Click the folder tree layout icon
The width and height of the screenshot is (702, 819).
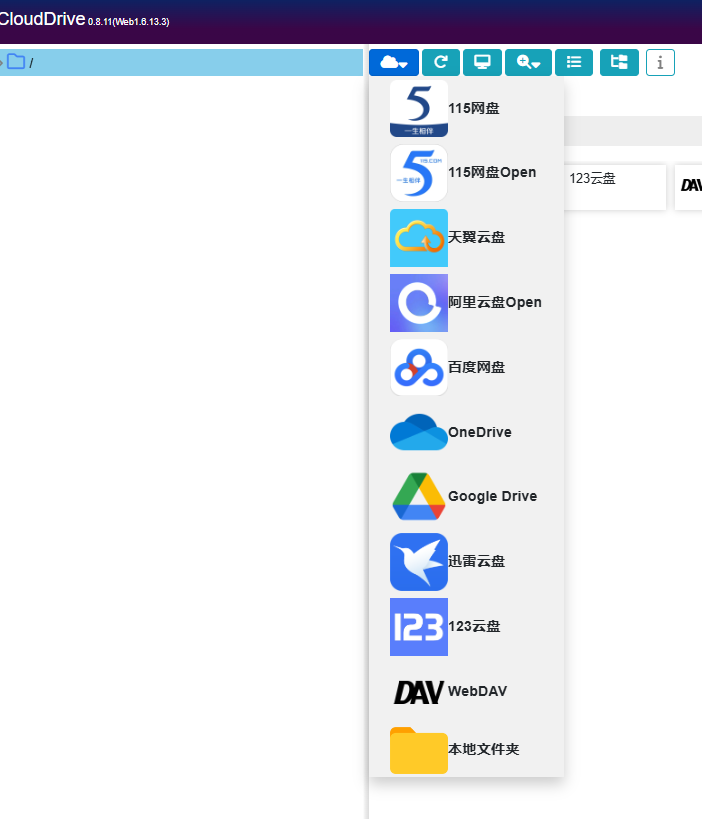(x=619, y=63)
